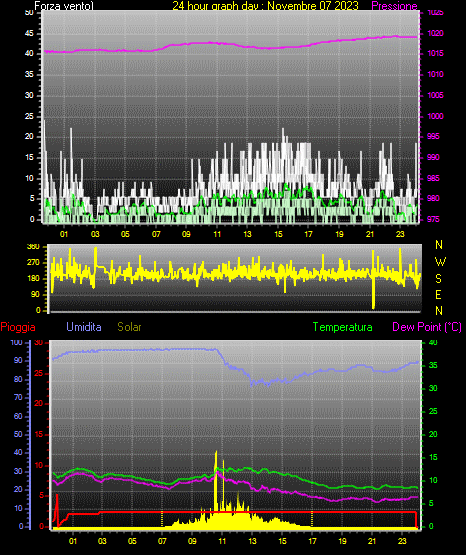Click 975 on the pressure axis
The image size is (466, 555).
coord(433,219)
